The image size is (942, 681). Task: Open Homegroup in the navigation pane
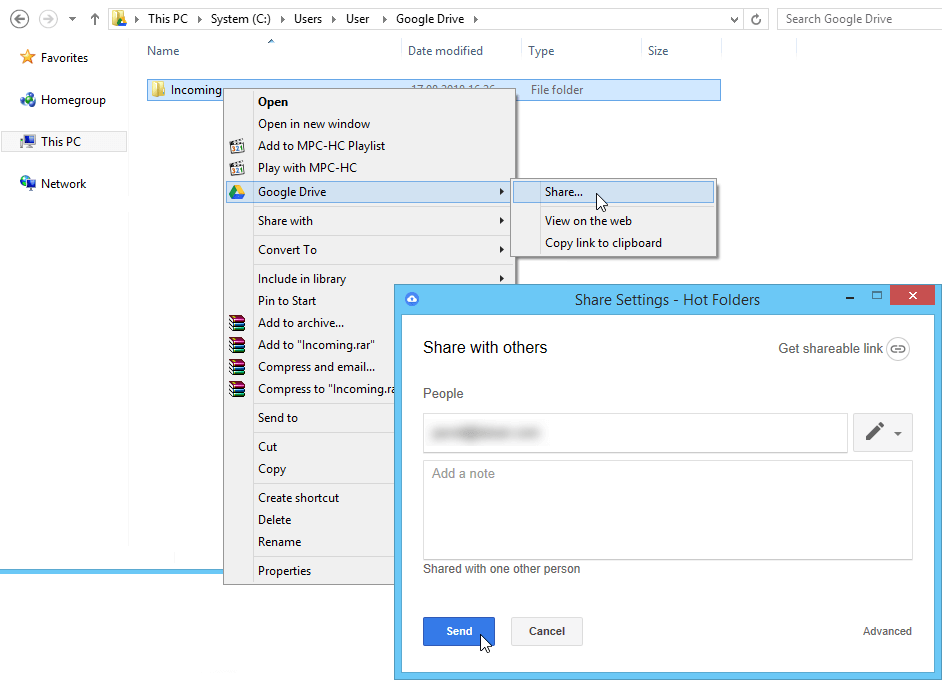73,100
